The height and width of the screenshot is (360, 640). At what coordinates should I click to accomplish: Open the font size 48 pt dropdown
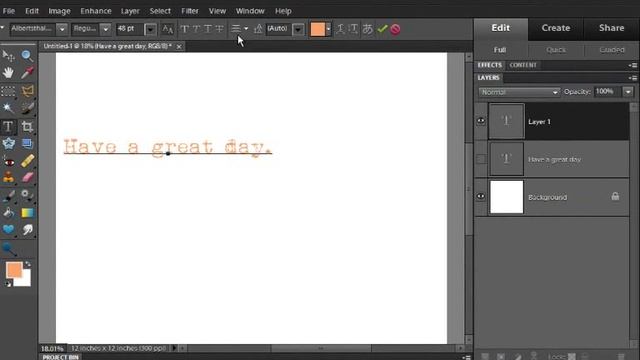pyautogui.click(x=150, y=29)
